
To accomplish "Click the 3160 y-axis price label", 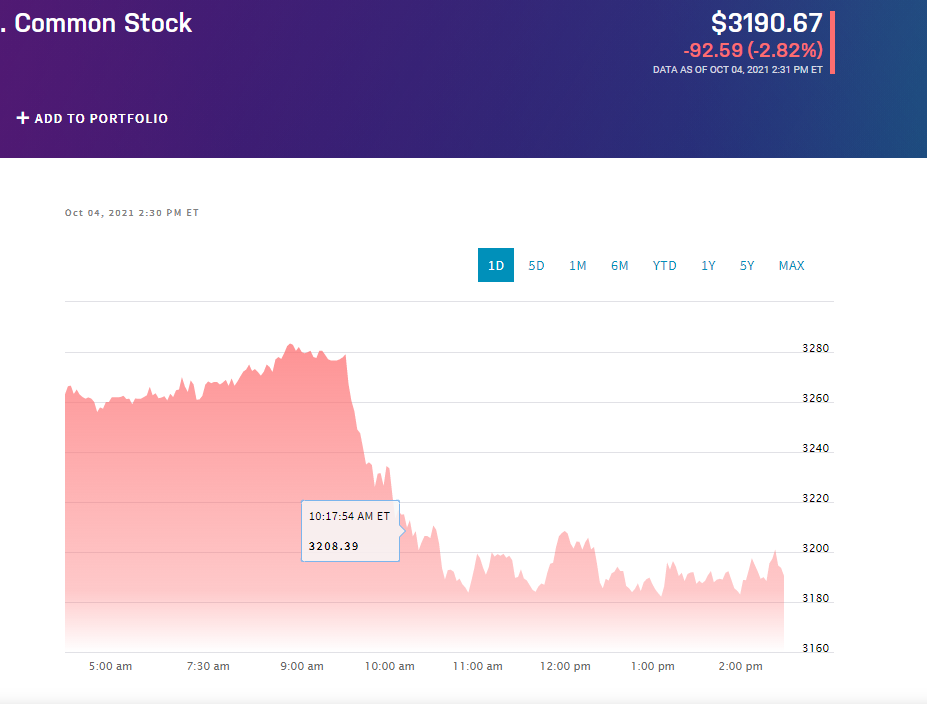I will point(815,649).
